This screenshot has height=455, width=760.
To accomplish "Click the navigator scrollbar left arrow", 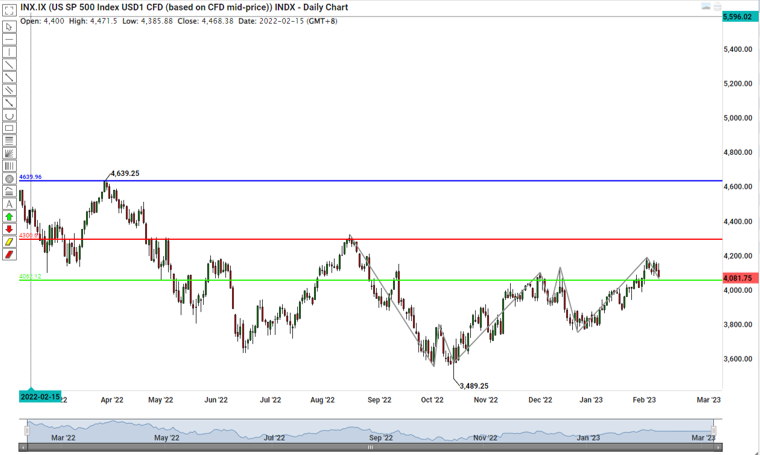I will click(x=23, y=448).
